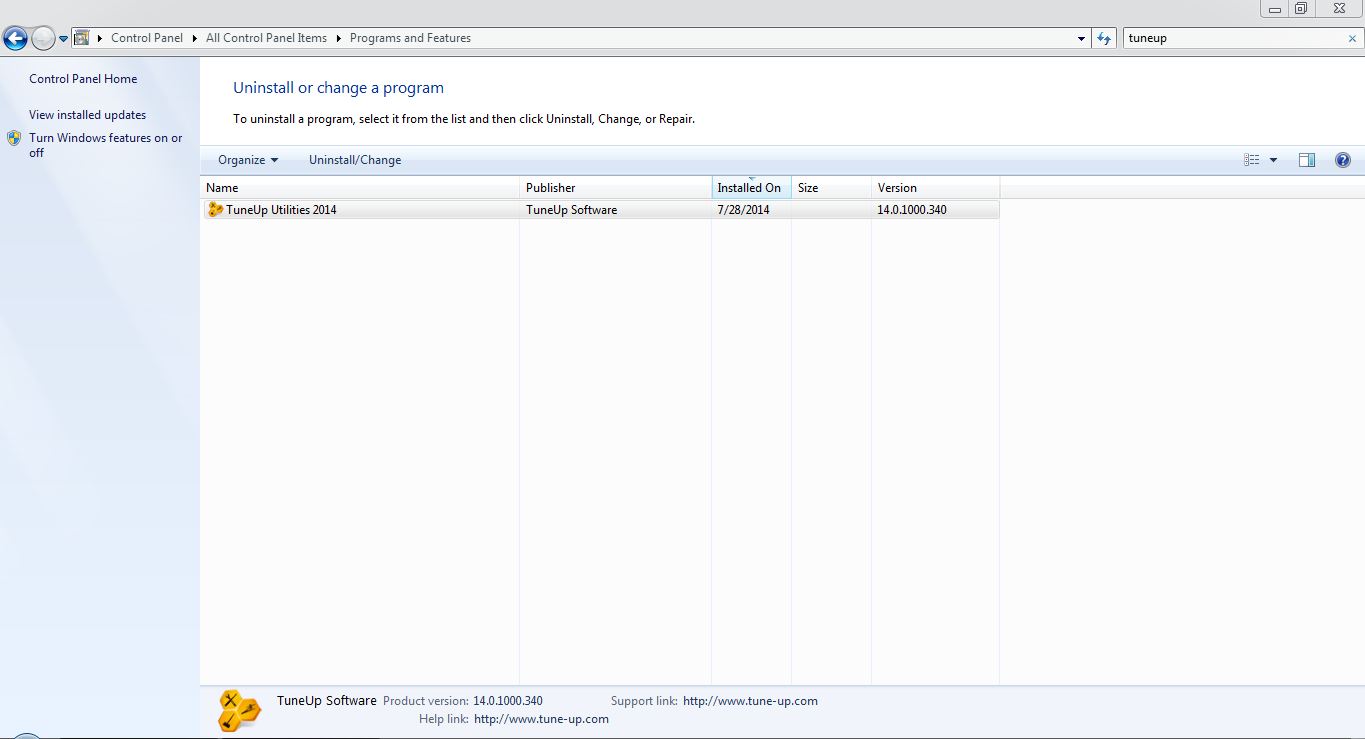The width and height of the screenshot is (1365, 739).
Task: Navigate to Control Panel in the breadcrumb
Action: pyautogui.click(x=147, y=38)
